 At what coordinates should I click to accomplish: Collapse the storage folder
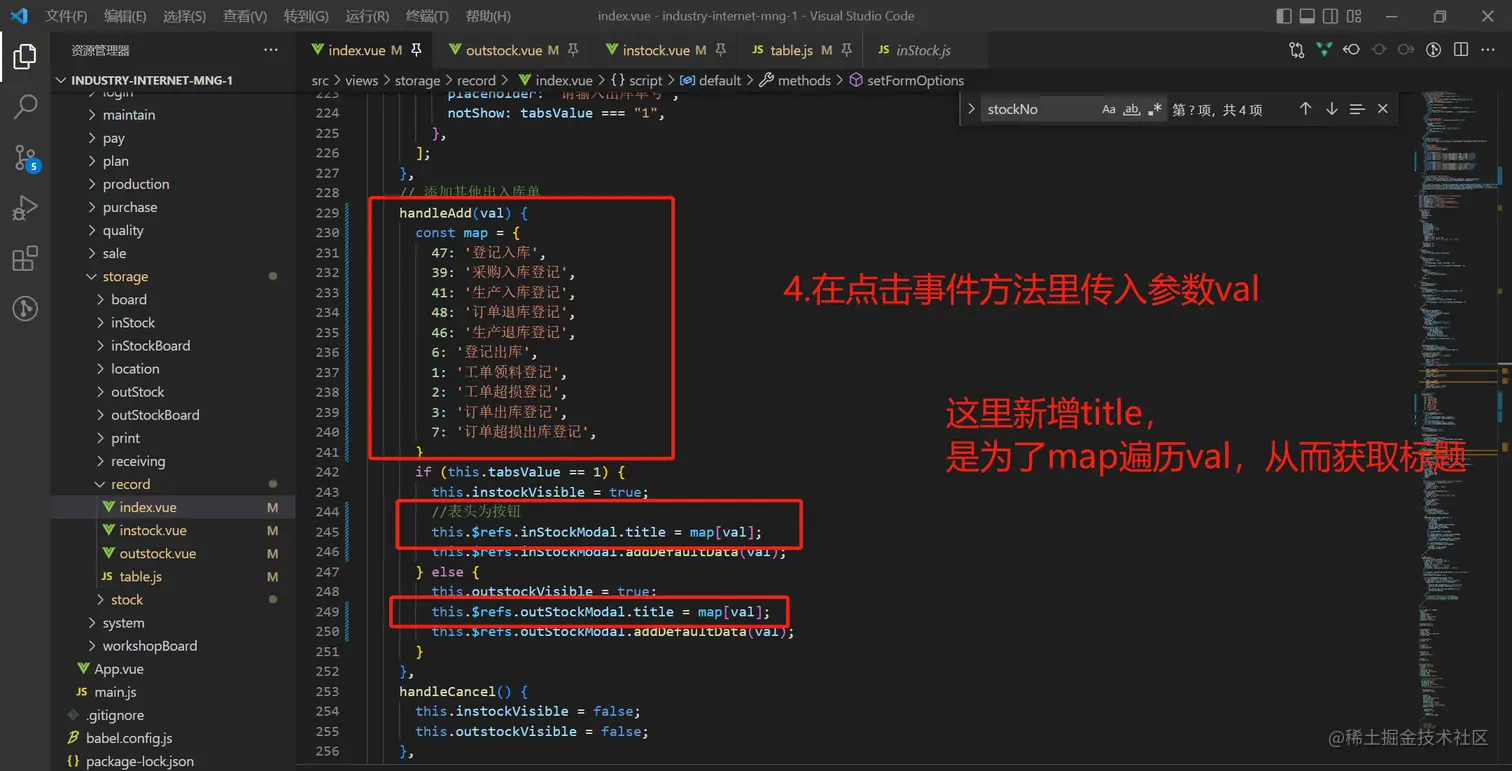click(x=125, y=276)
